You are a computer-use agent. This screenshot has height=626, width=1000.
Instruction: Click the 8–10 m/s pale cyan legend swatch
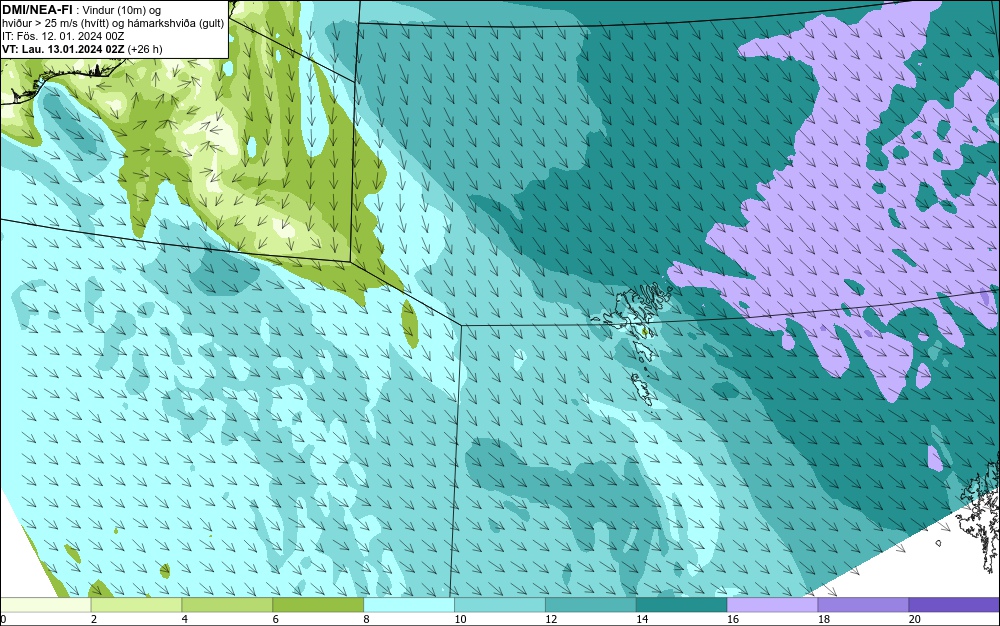pyautogui.click(x=409, y=604)
